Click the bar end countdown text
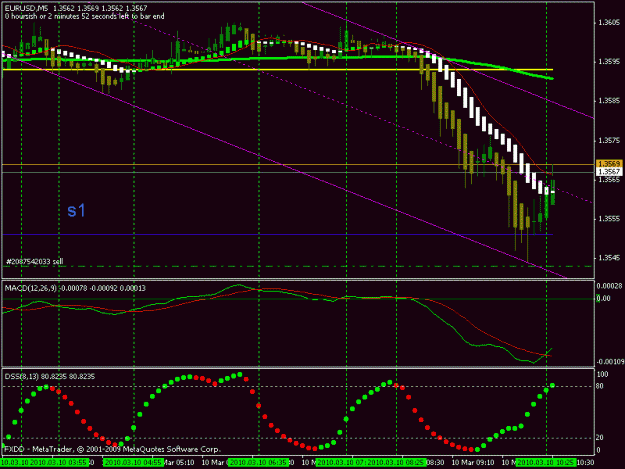 click(85, 16)
